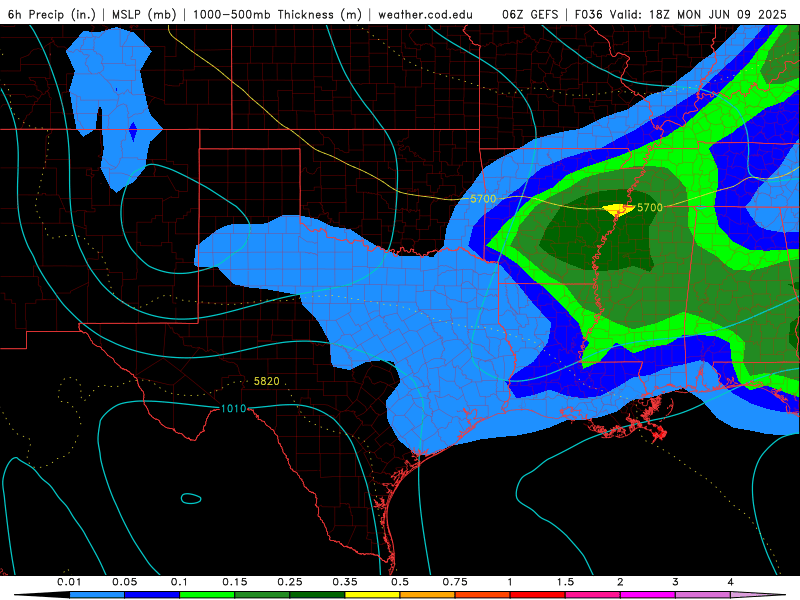Image resolution: width=800 pixels, height=600 pixels.
Task: Click the "5820" thickness contour label
Action: pos(266,381)
